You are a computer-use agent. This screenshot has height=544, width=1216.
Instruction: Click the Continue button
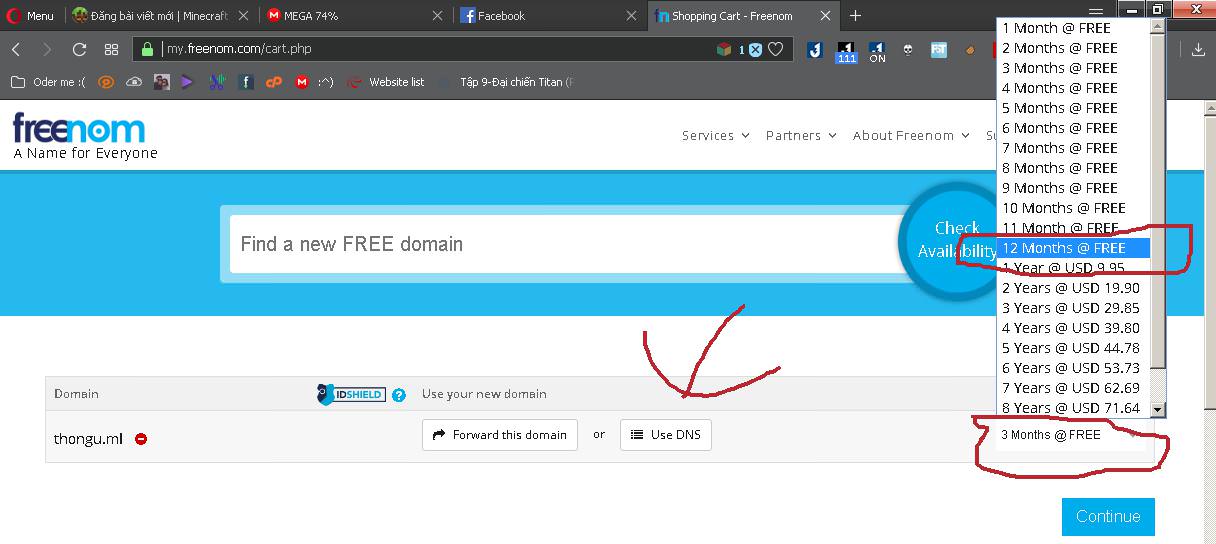[x=1108, y=517]
